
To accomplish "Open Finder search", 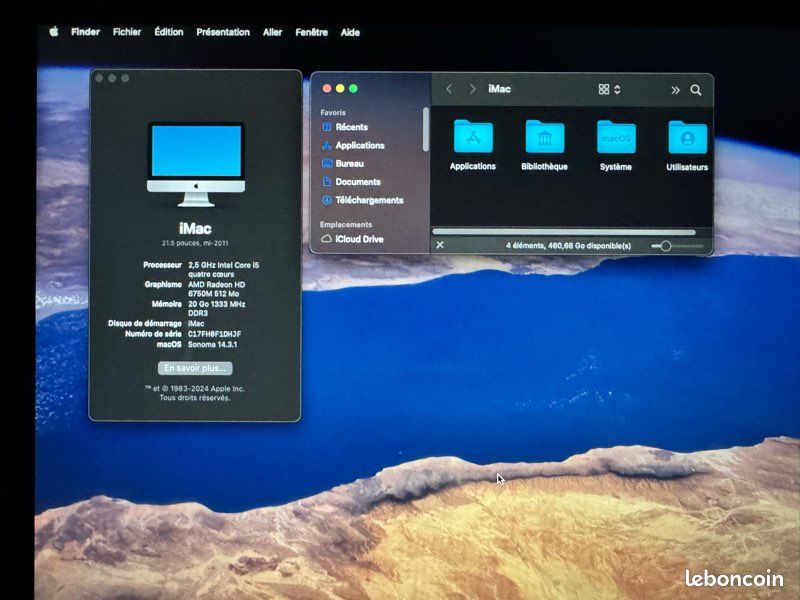I will click(x=695, y=90).
